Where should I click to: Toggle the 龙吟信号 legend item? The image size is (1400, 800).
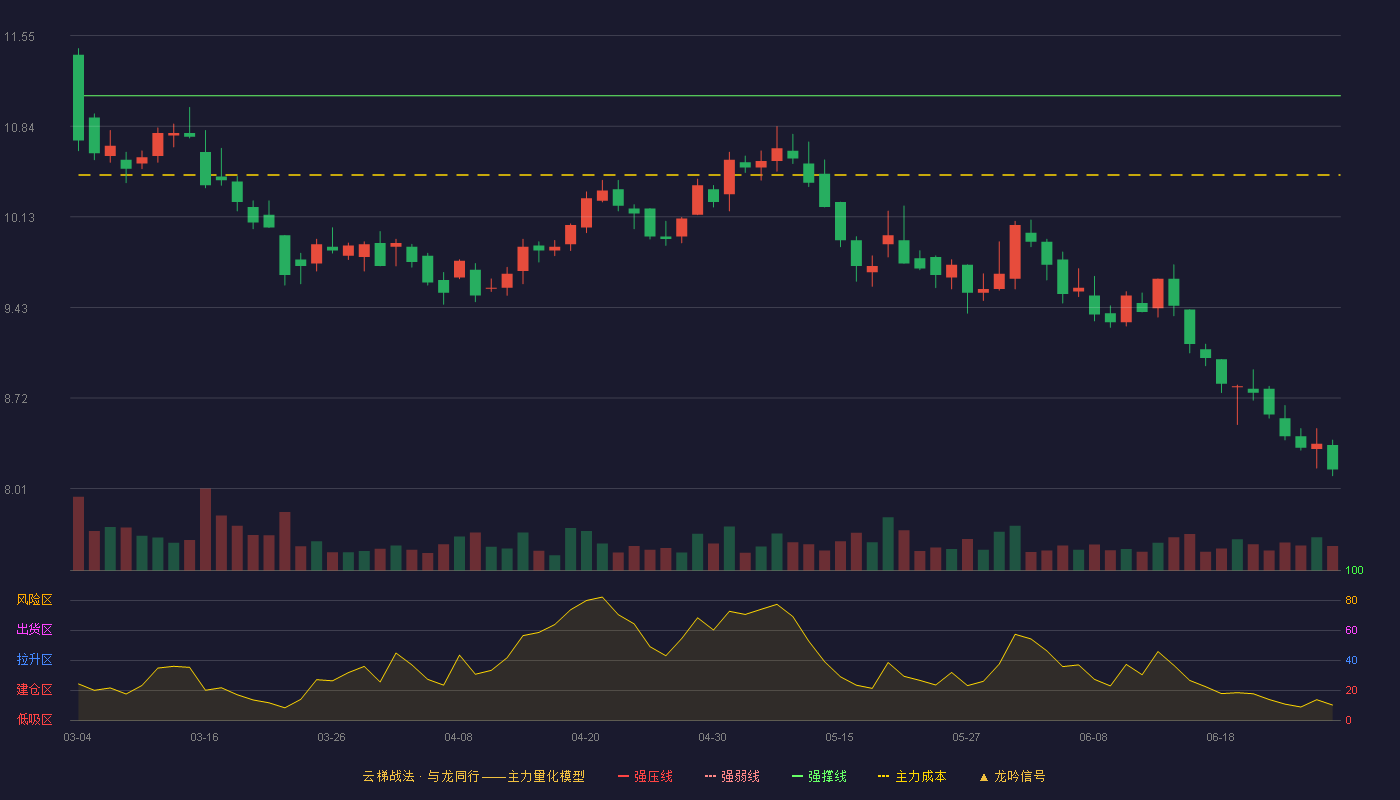[1011, 776]
